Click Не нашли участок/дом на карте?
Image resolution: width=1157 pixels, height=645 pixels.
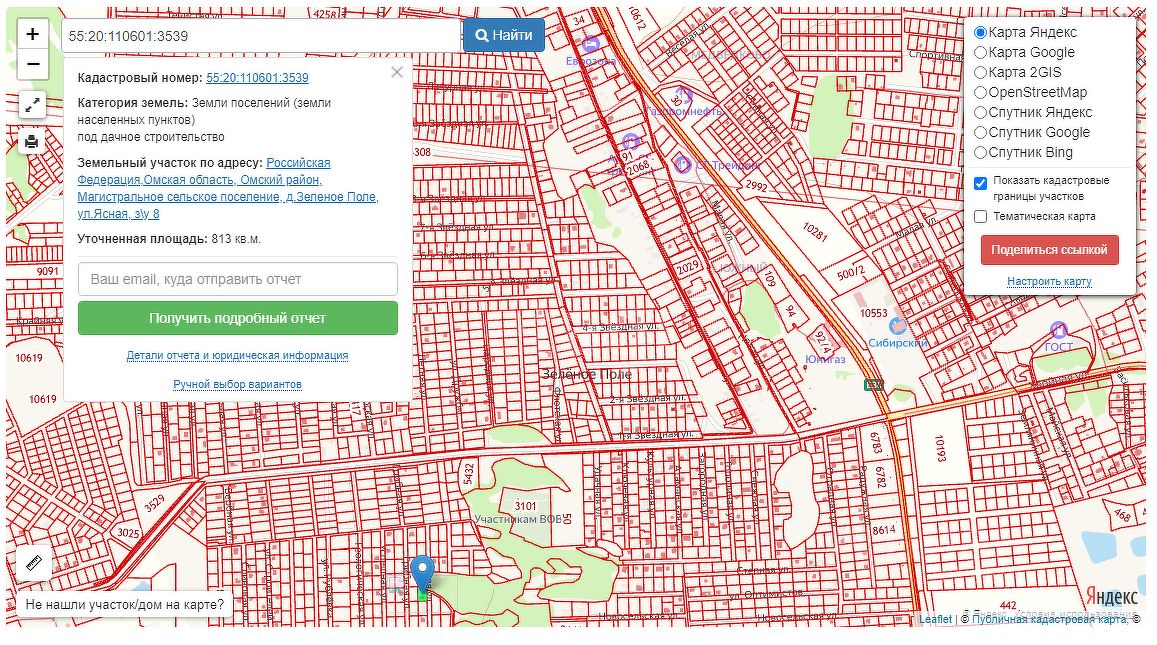point(124,604)
